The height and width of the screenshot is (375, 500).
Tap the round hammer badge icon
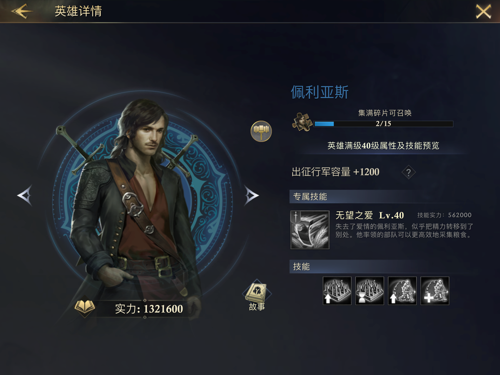[261, 131]
